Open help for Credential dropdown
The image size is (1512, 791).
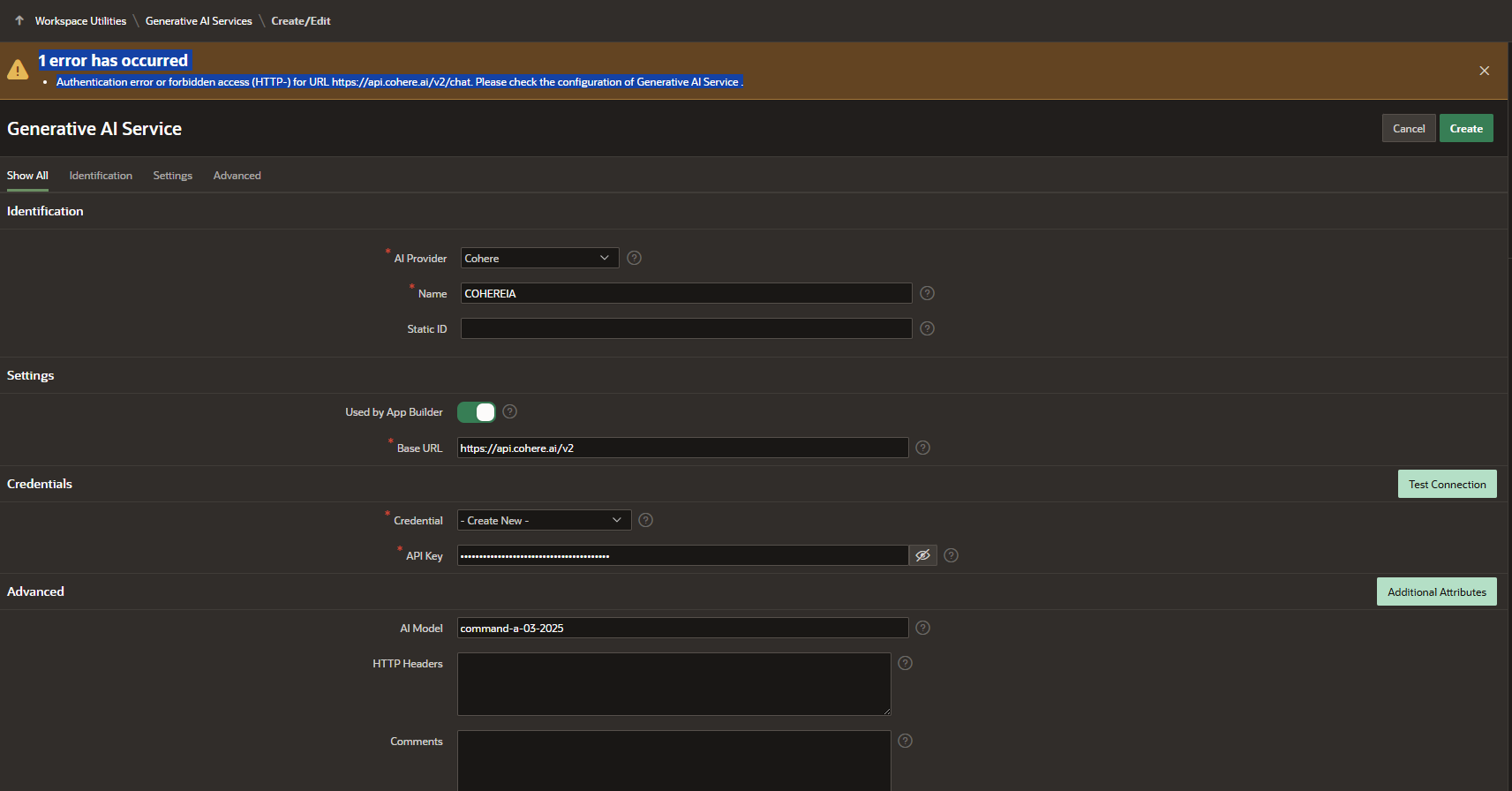pos(645,520)
